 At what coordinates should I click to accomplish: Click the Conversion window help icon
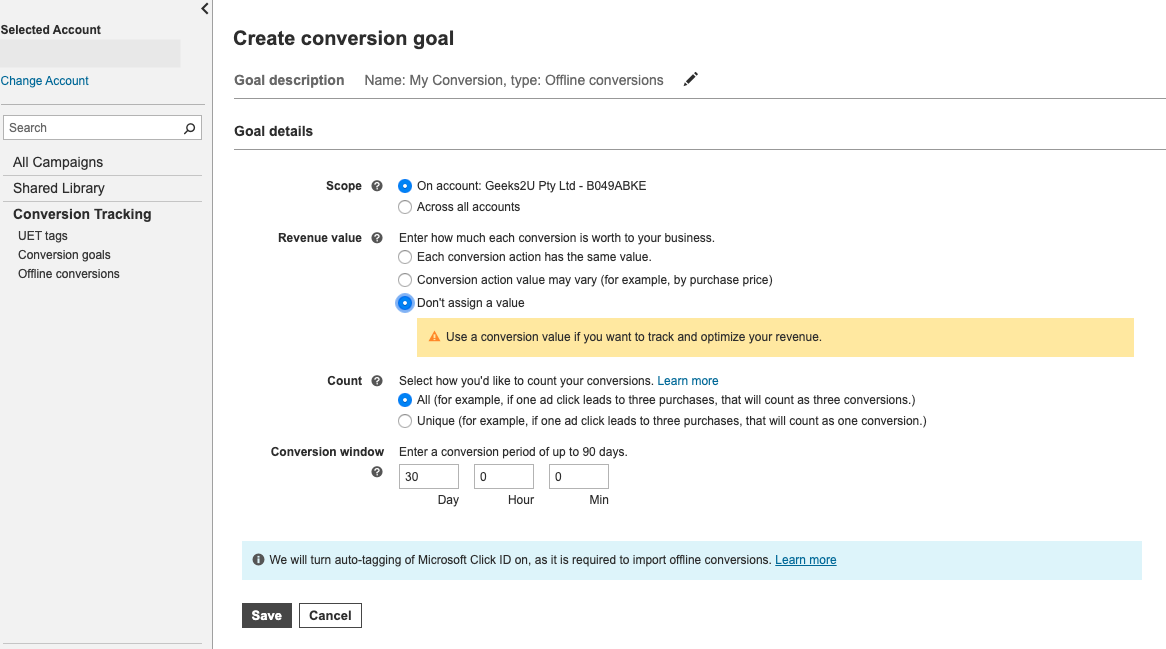tap(377, 470)
